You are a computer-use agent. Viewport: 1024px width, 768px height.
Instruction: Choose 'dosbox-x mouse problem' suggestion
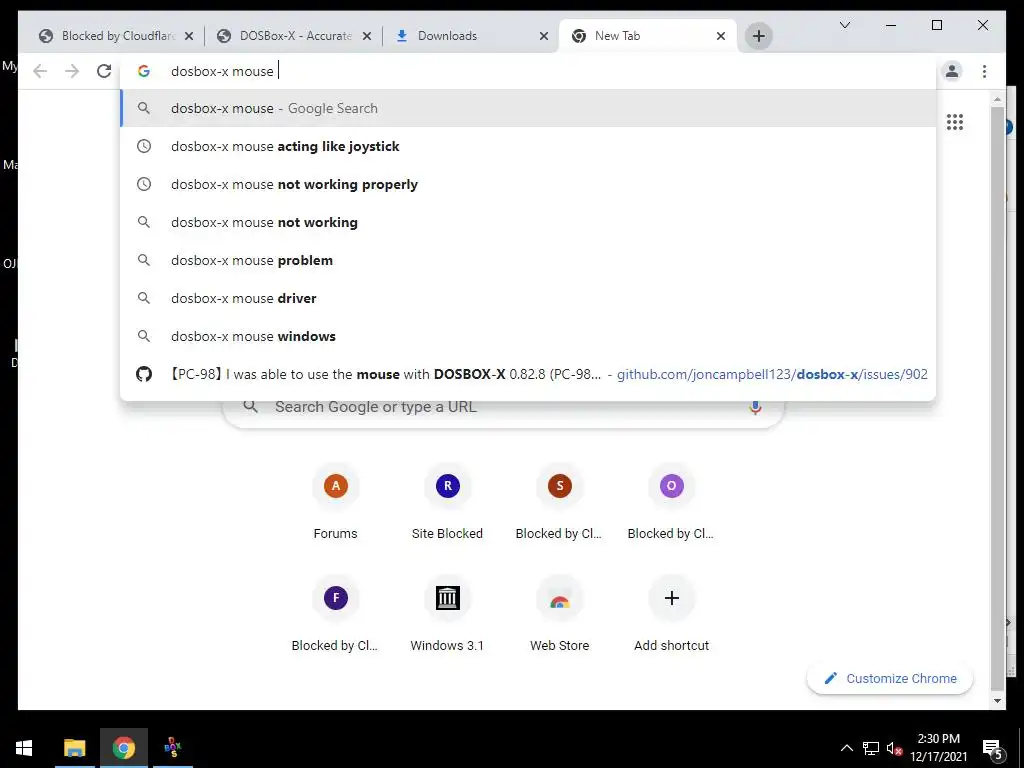click(528, 260)
